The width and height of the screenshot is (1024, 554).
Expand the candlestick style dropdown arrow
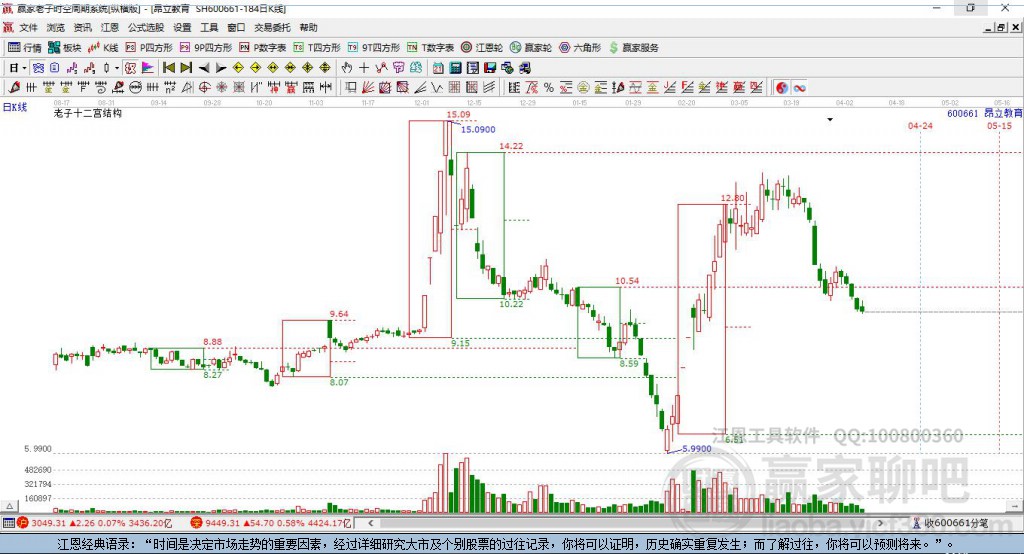point(116,68)
